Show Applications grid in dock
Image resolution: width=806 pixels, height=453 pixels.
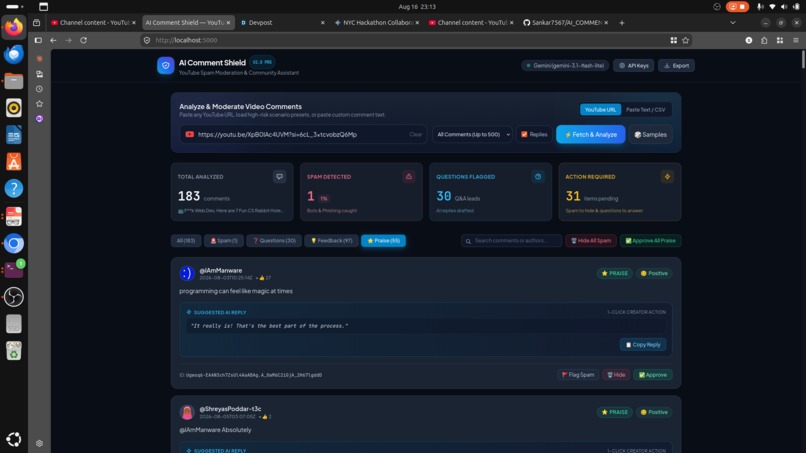[14, 439]
